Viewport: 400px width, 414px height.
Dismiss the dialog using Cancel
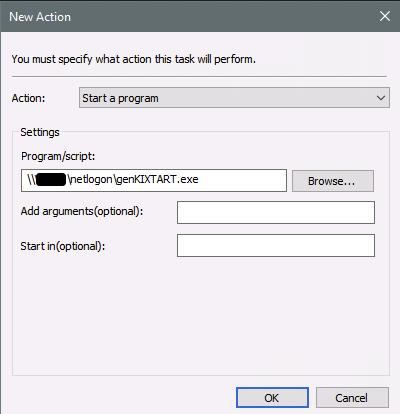coord(352,397)
